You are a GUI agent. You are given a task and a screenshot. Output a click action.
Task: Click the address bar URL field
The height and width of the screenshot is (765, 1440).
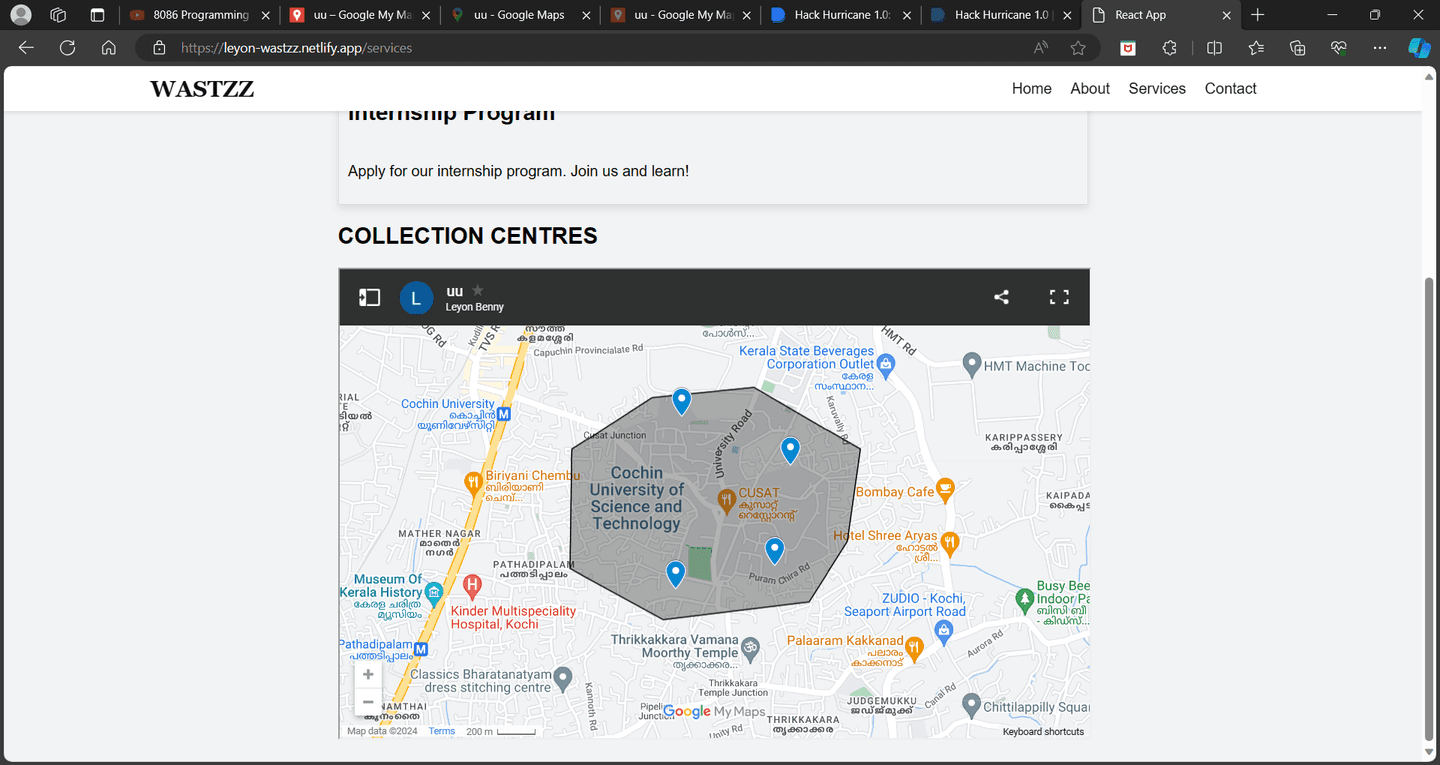600,48
